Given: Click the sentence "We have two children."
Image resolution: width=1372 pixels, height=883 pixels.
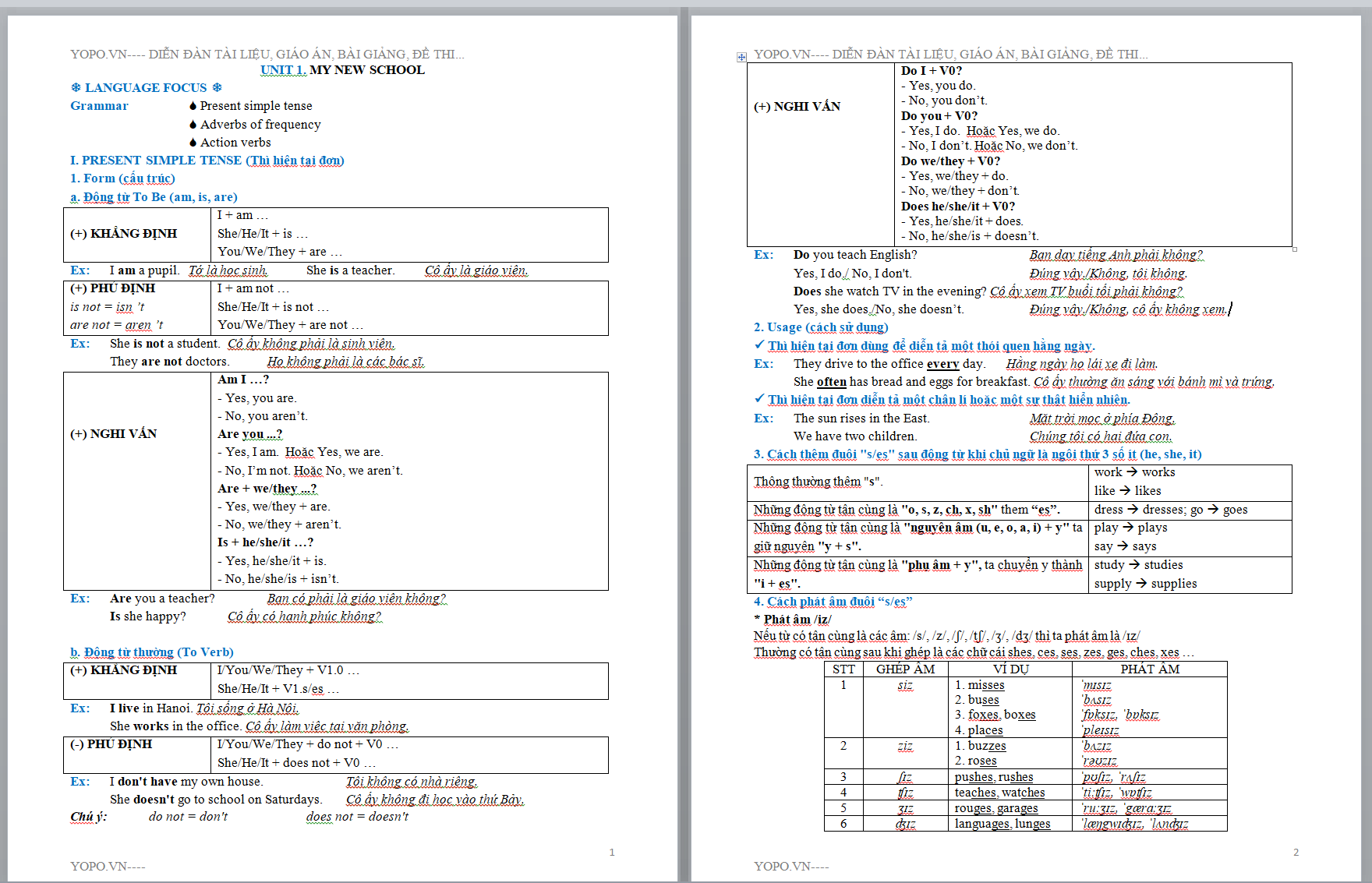Looking at the screenshot, I should [855, 436].
